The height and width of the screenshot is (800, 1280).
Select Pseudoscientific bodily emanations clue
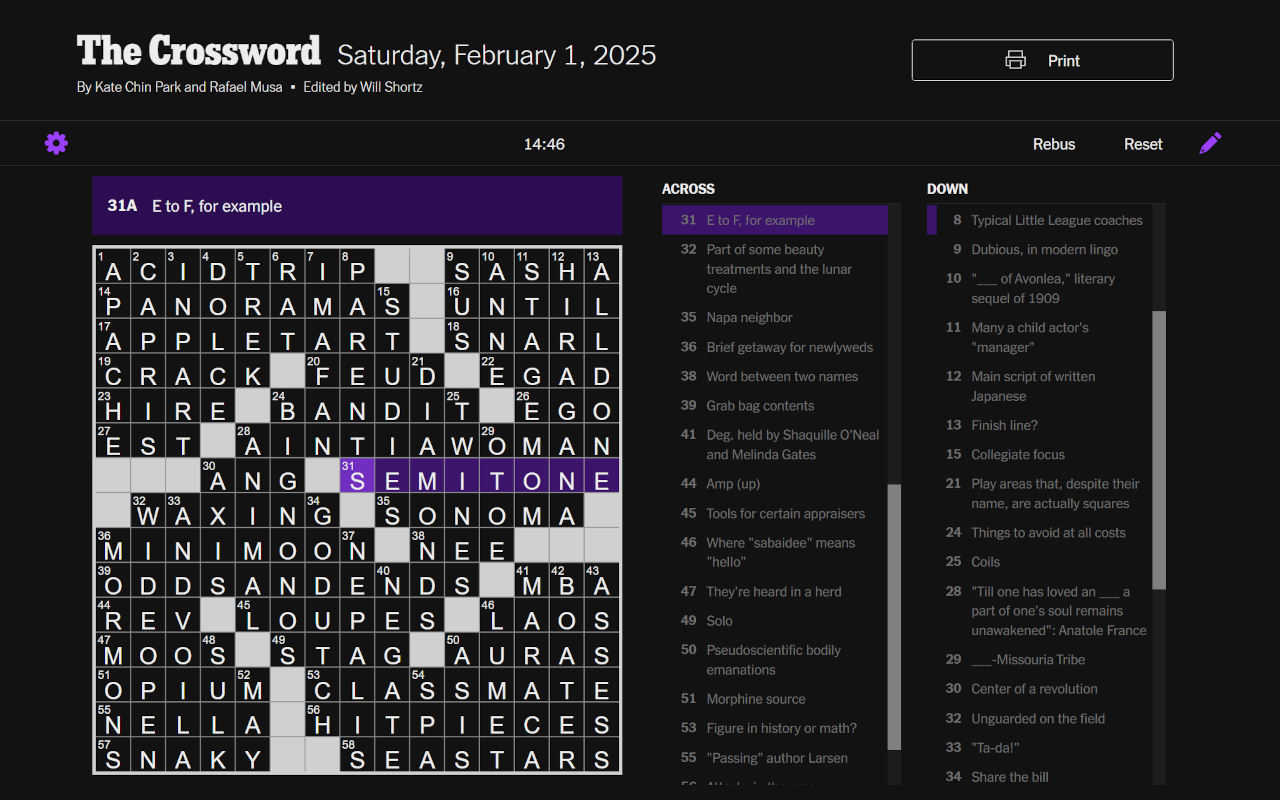coord(775,660)
